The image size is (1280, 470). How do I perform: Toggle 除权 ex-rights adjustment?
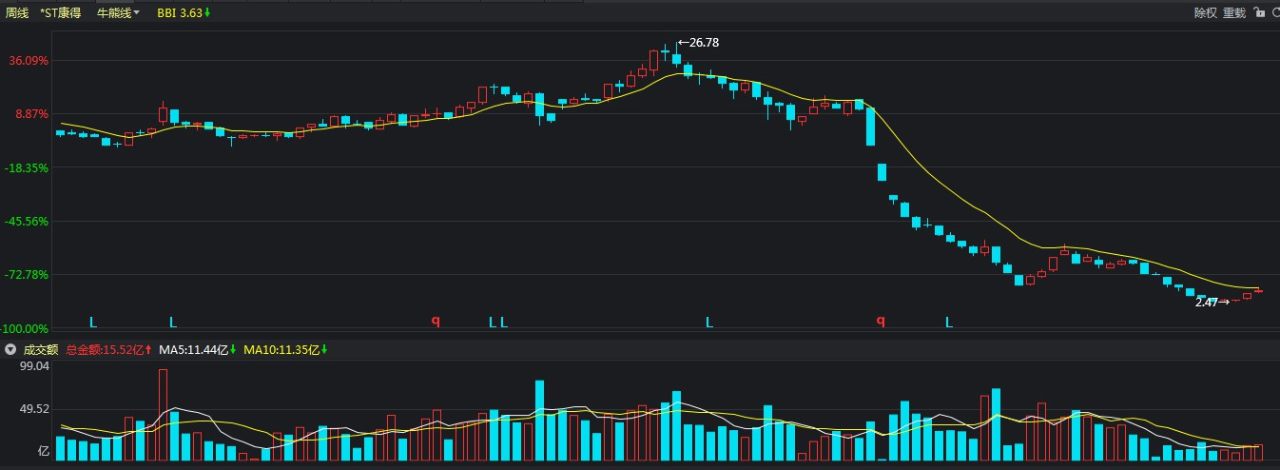1205,13
